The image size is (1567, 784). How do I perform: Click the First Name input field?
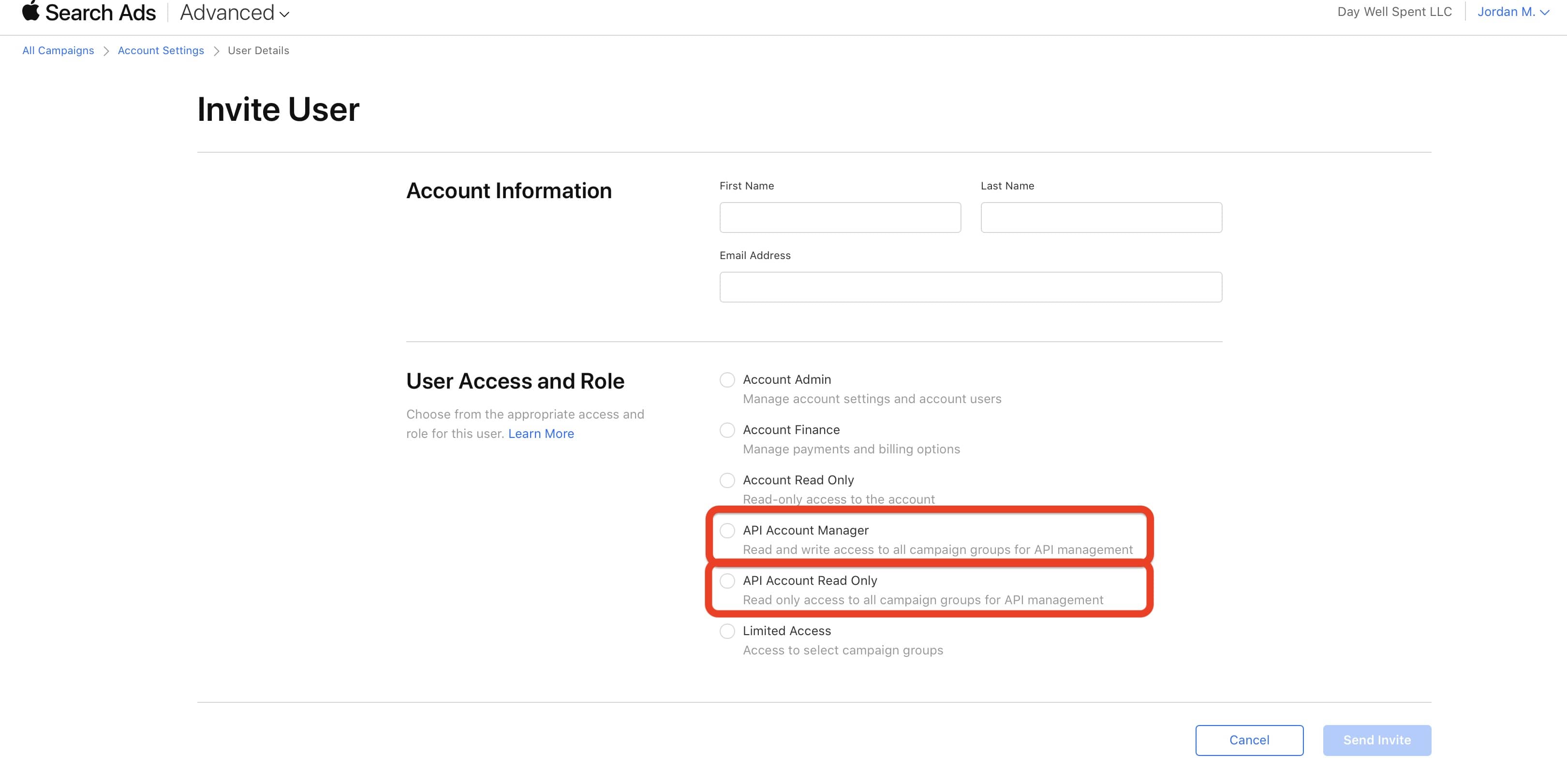pyautogui.click(x=840, y=218)
